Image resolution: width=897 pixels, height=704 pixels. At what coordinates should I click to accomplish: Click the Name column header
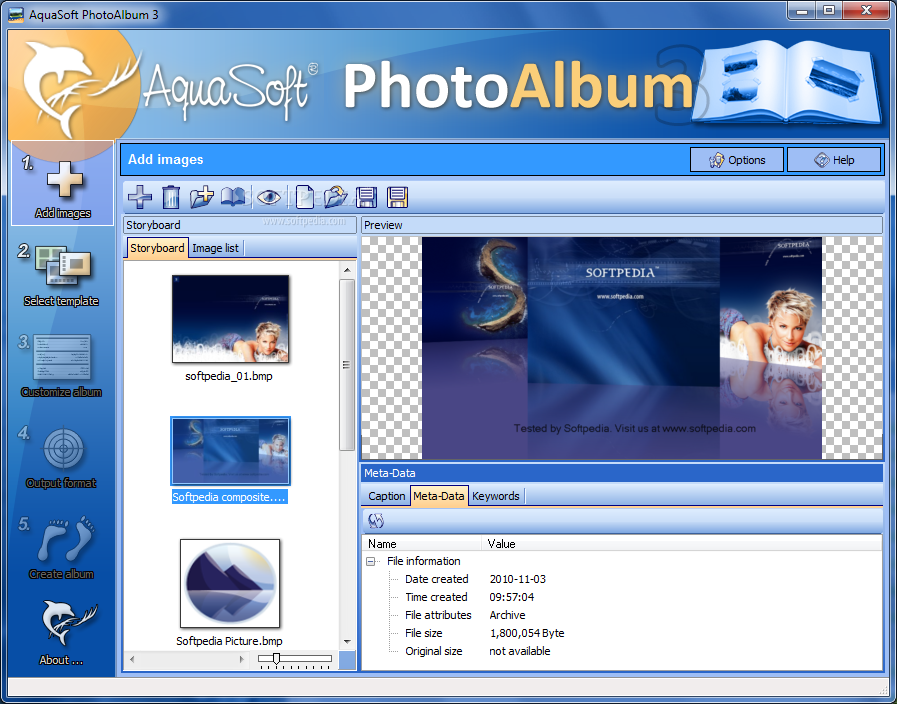(422, 544)
